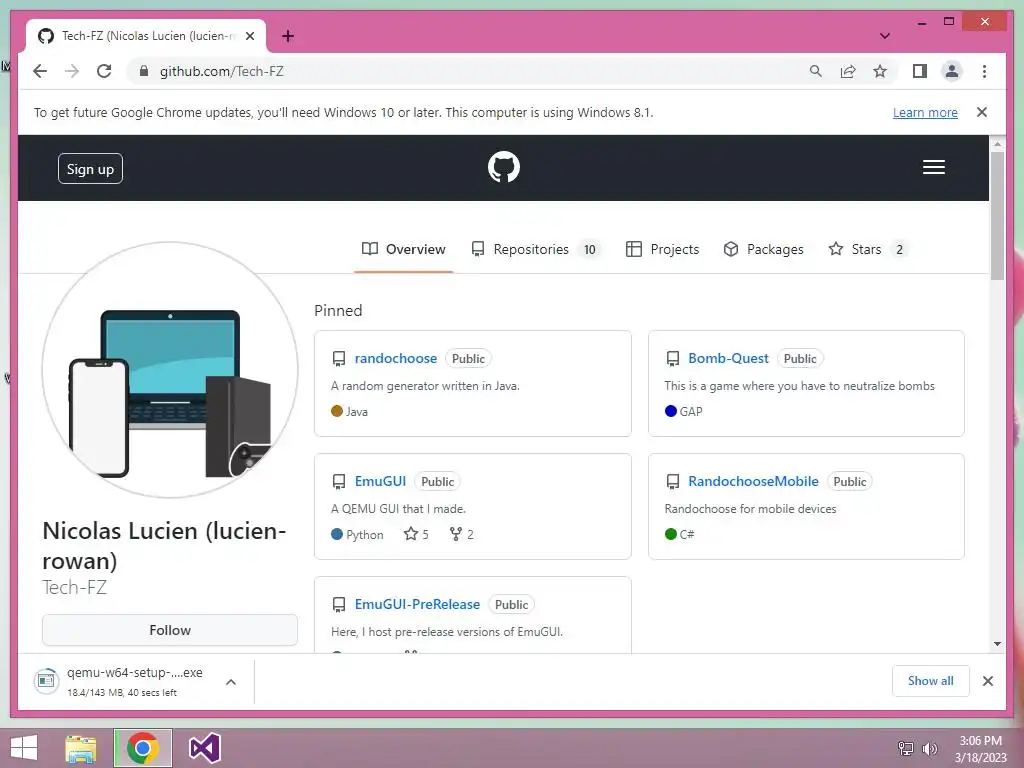The image size is (1024, 768).
Task: Click the 'A QEMU GUI that I made.' description
Action: click(398, 509)
